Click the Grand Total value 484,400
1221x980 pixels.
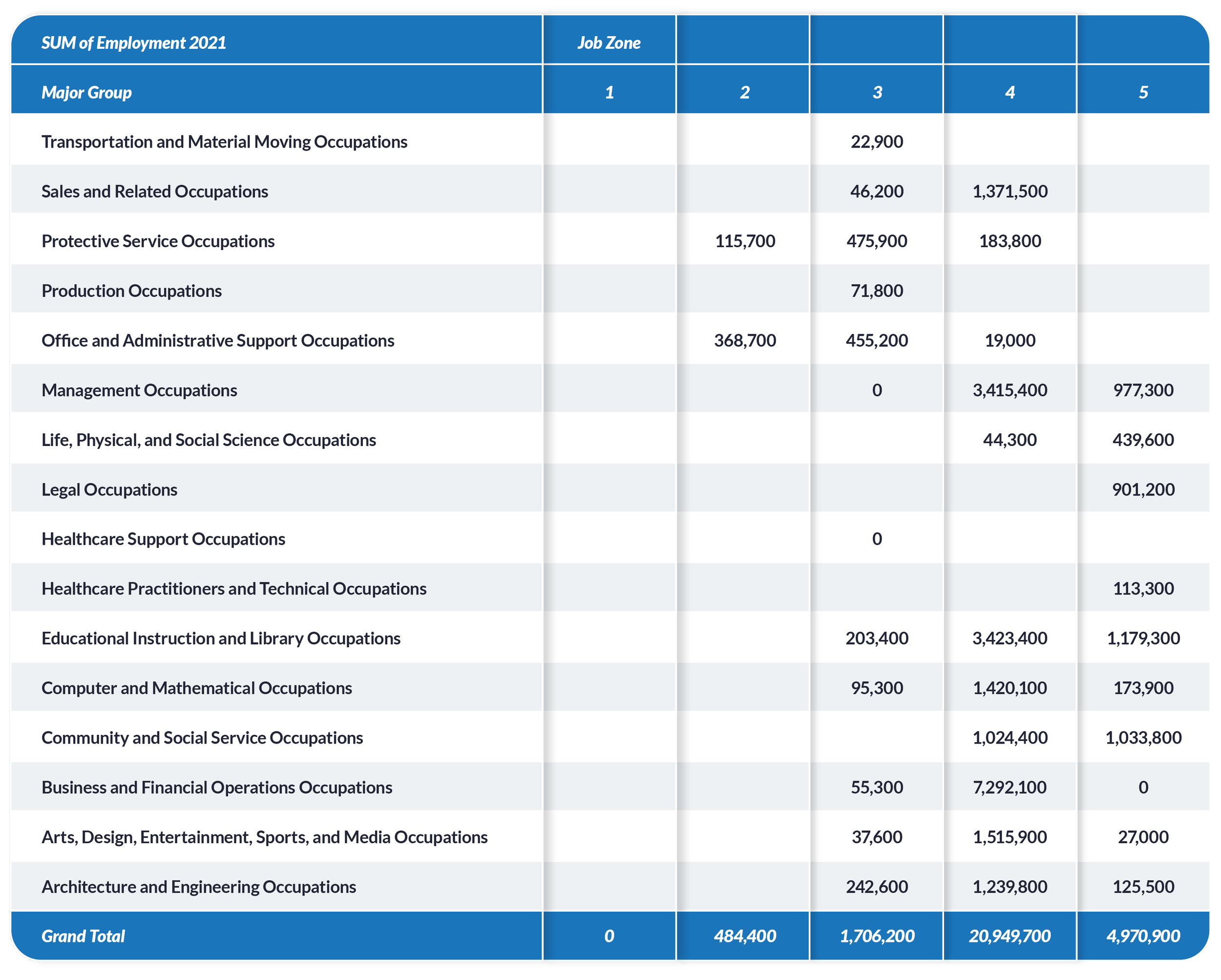tap(745, 937)
